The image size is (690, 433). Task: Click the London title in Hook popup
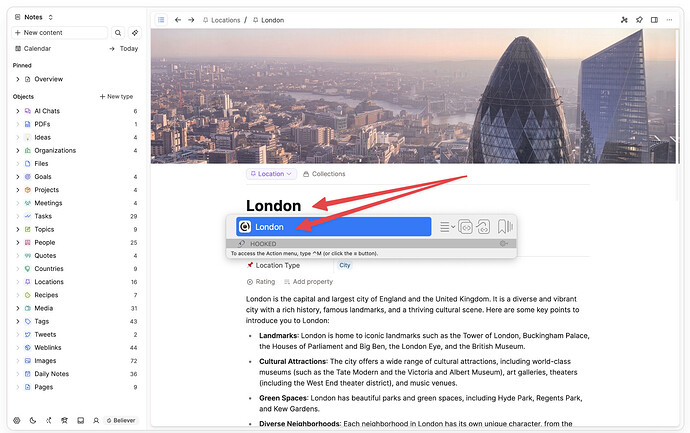[x=270, y=227]
